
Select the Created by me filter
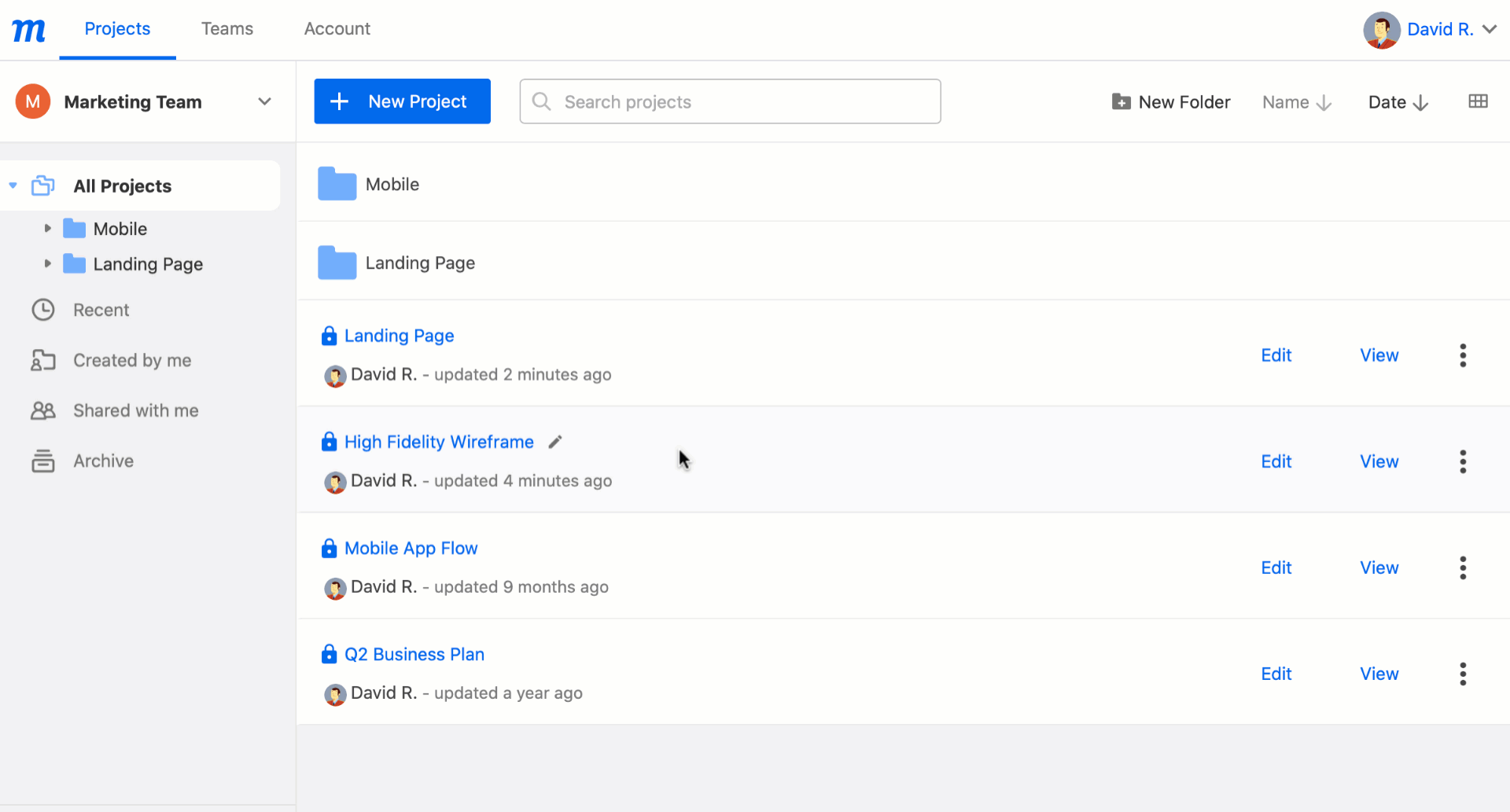[x=132, y=360]
